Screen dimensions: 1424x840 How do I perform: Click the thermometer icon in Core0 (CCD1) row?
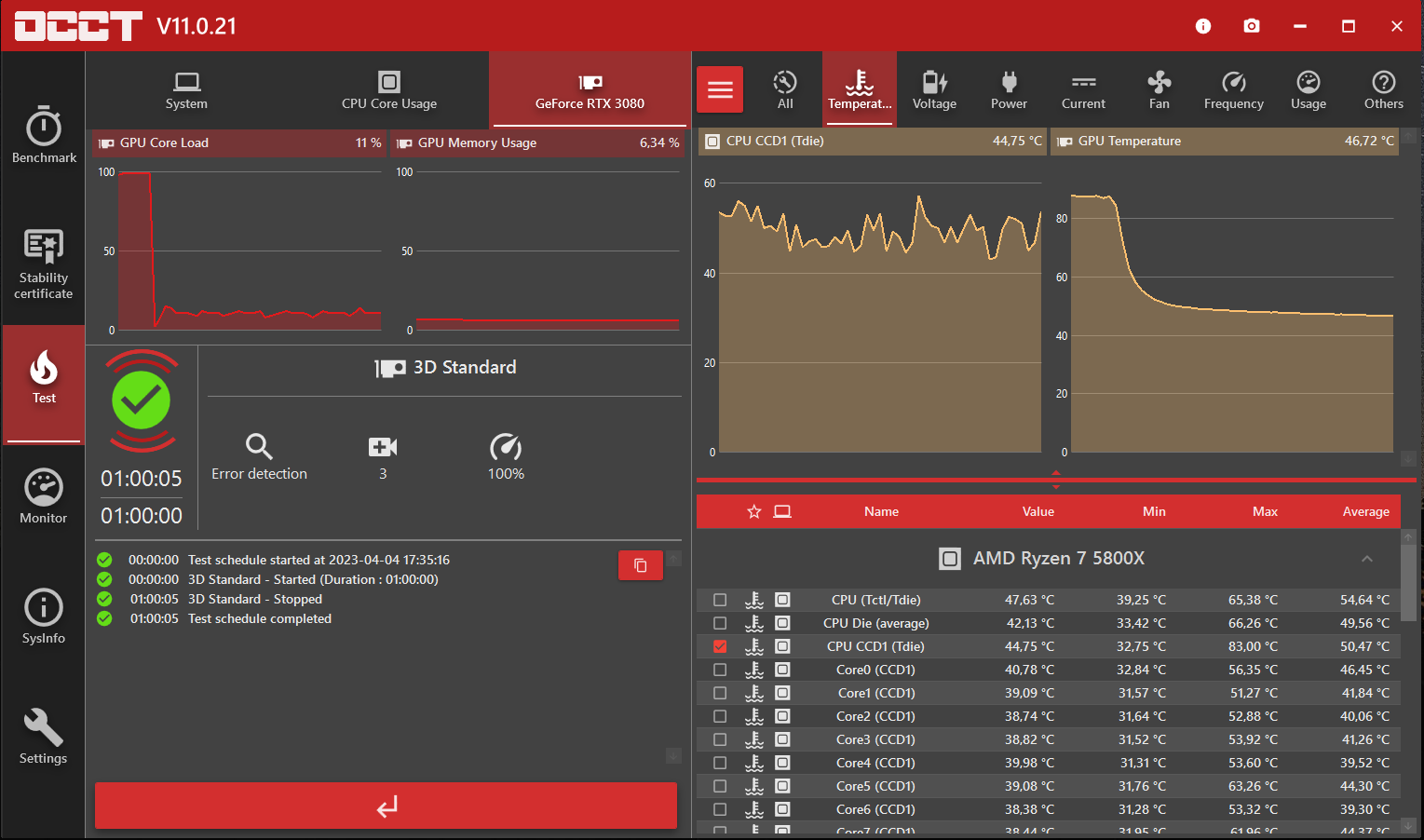click(x=754, y=670)
